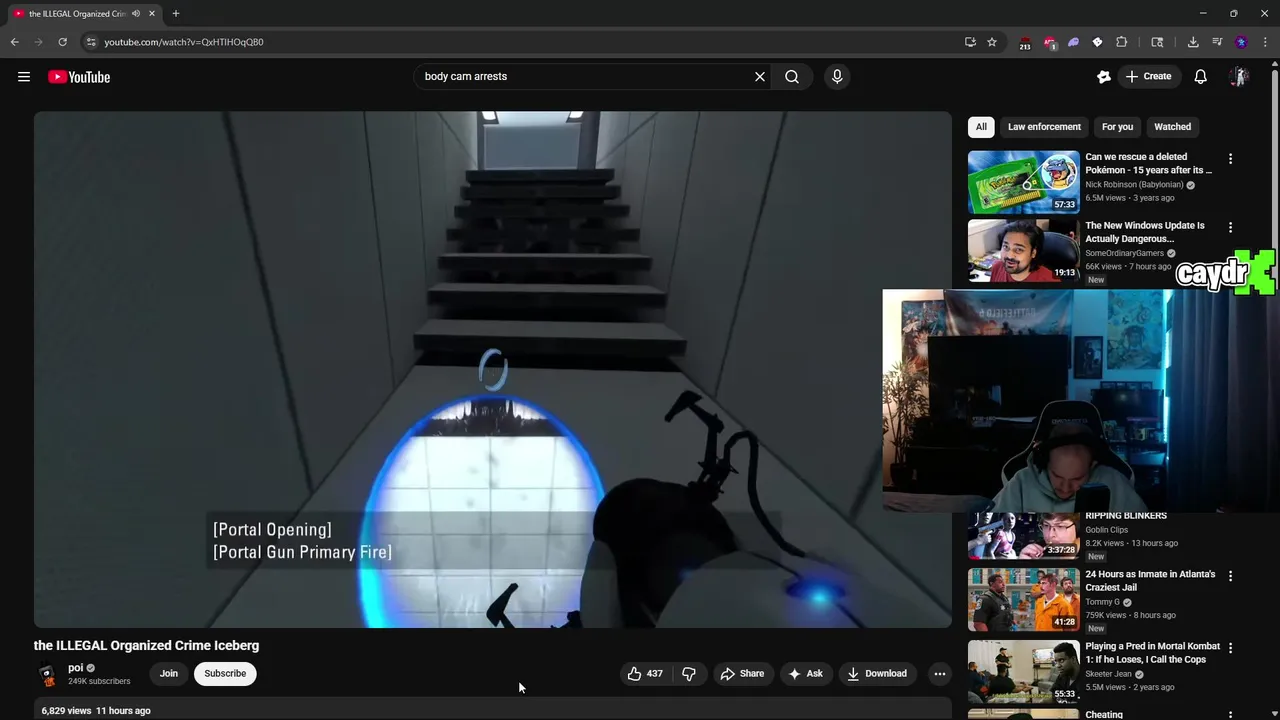Image resolution: width=1280 pixels, height=720 pixels.
Task: Click the video player to pause
Action: click(493, 370)
